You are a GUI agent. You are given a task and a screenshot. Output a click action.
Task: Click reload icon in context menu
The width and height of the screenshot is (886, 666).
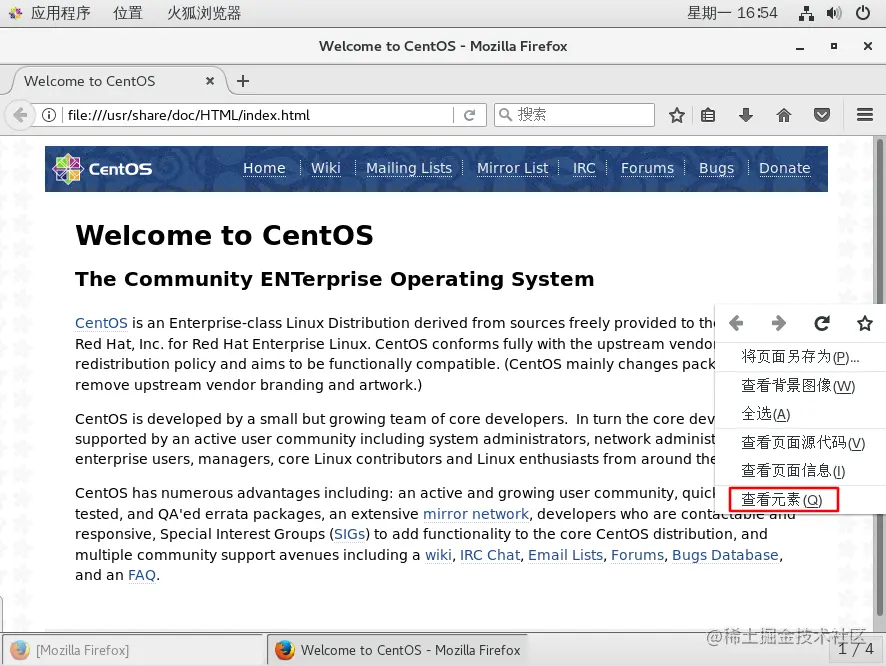tap(822, 323)
